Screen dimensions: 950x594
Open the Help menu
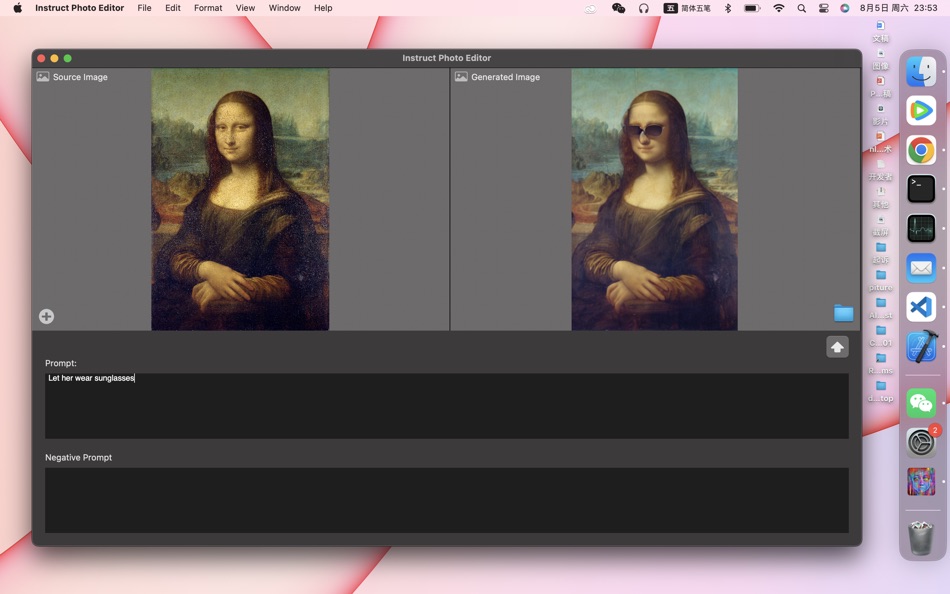point(323,8)
